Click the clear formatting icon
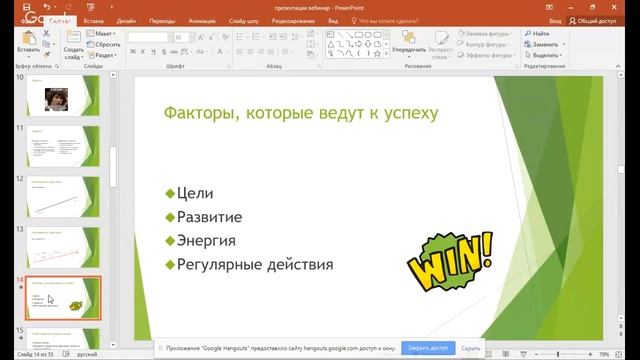Image resolution: width=640 pixels, height=360 pixels. 225,38
